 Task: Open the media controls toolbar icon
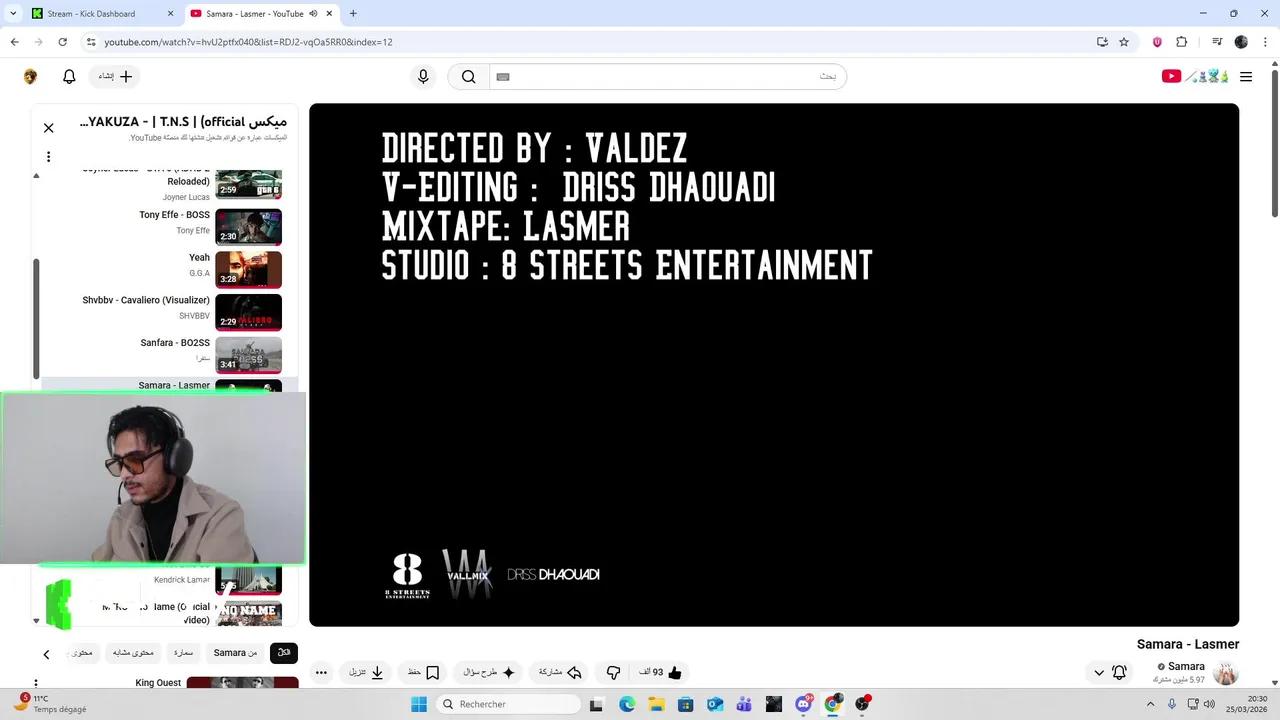click(1217, 42)
